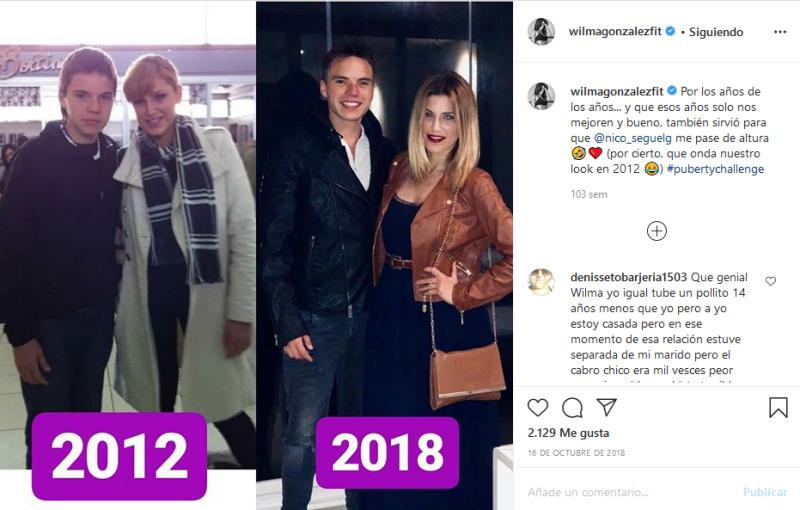The height and width of the screenshot is (510, 800).
Task: Open the comment bubble icon
Action: [572, 407]
